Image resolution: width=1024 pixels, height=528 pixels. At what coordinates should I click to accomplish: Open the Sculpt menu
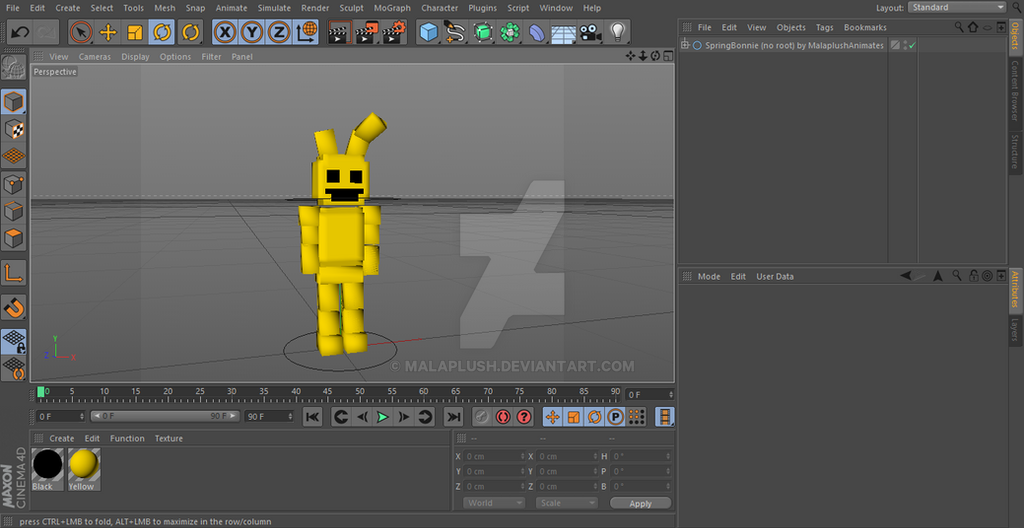351,8
